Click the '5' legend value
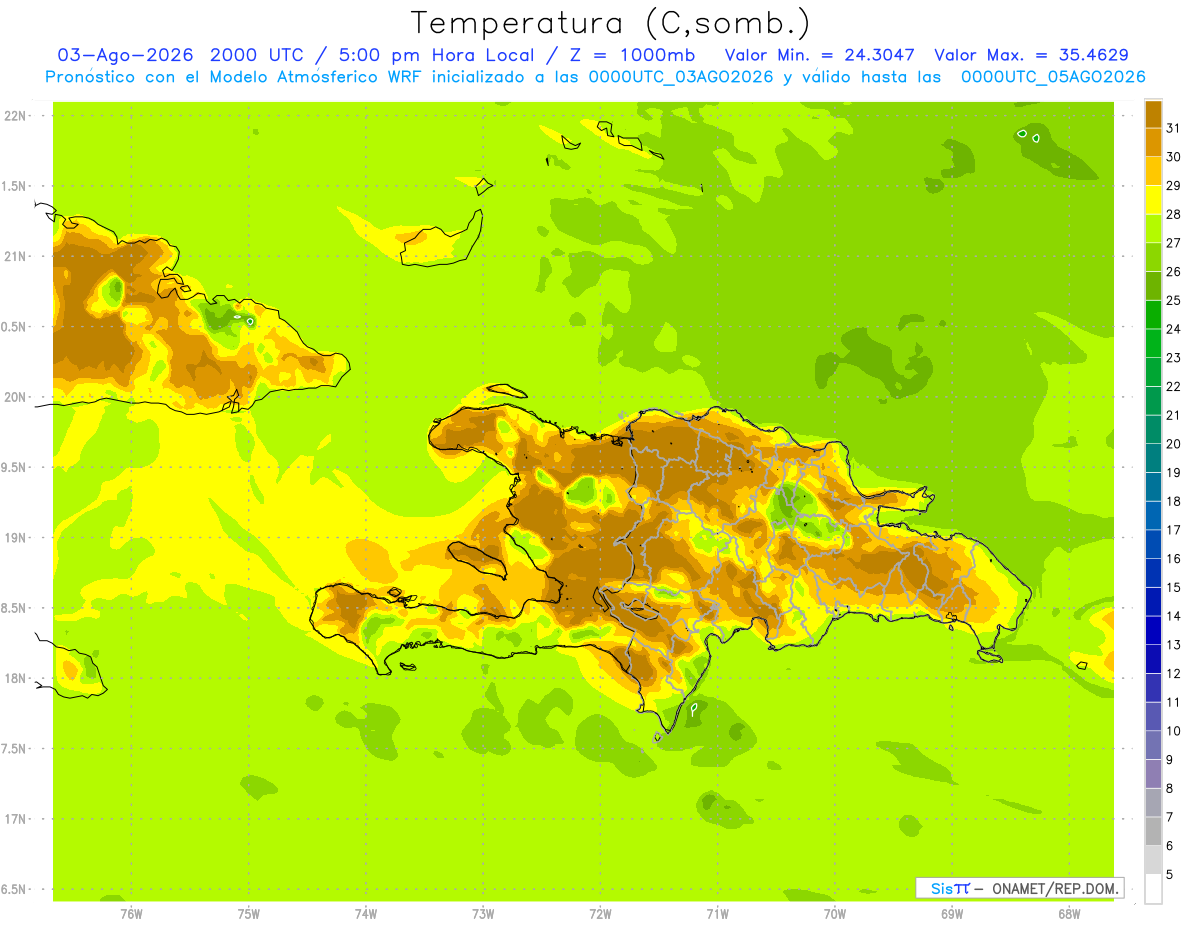Screen dimensions: 1200x927 tap(1170, 874)
